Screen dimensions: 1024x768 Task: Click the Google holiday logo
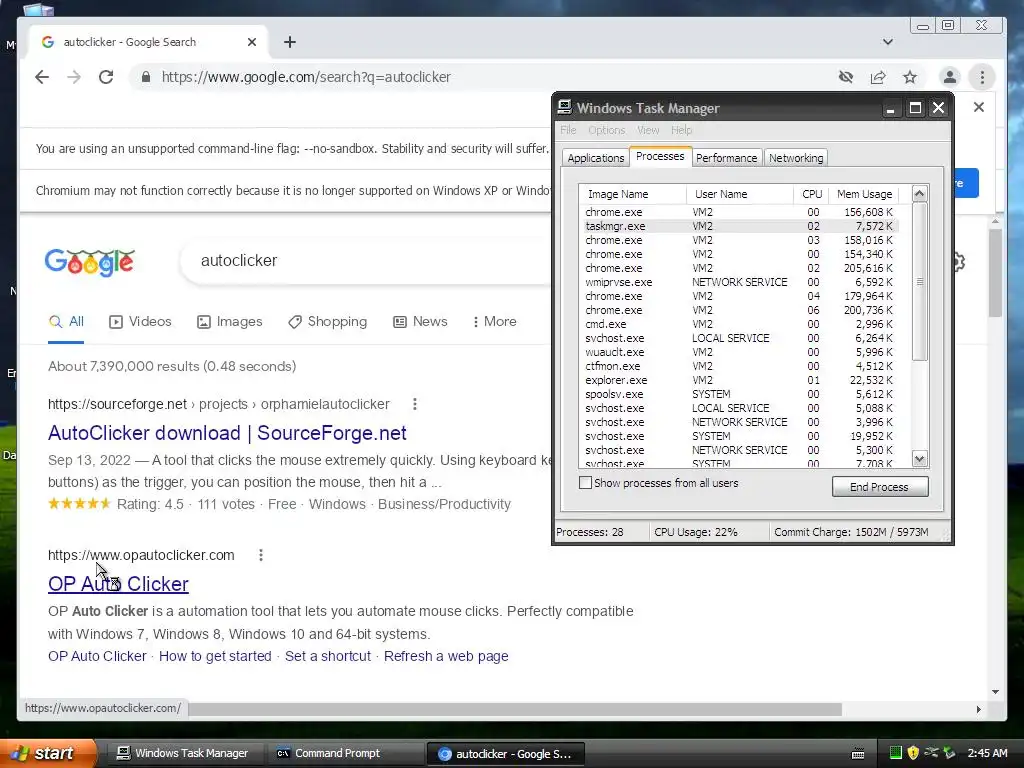point(89,262)
